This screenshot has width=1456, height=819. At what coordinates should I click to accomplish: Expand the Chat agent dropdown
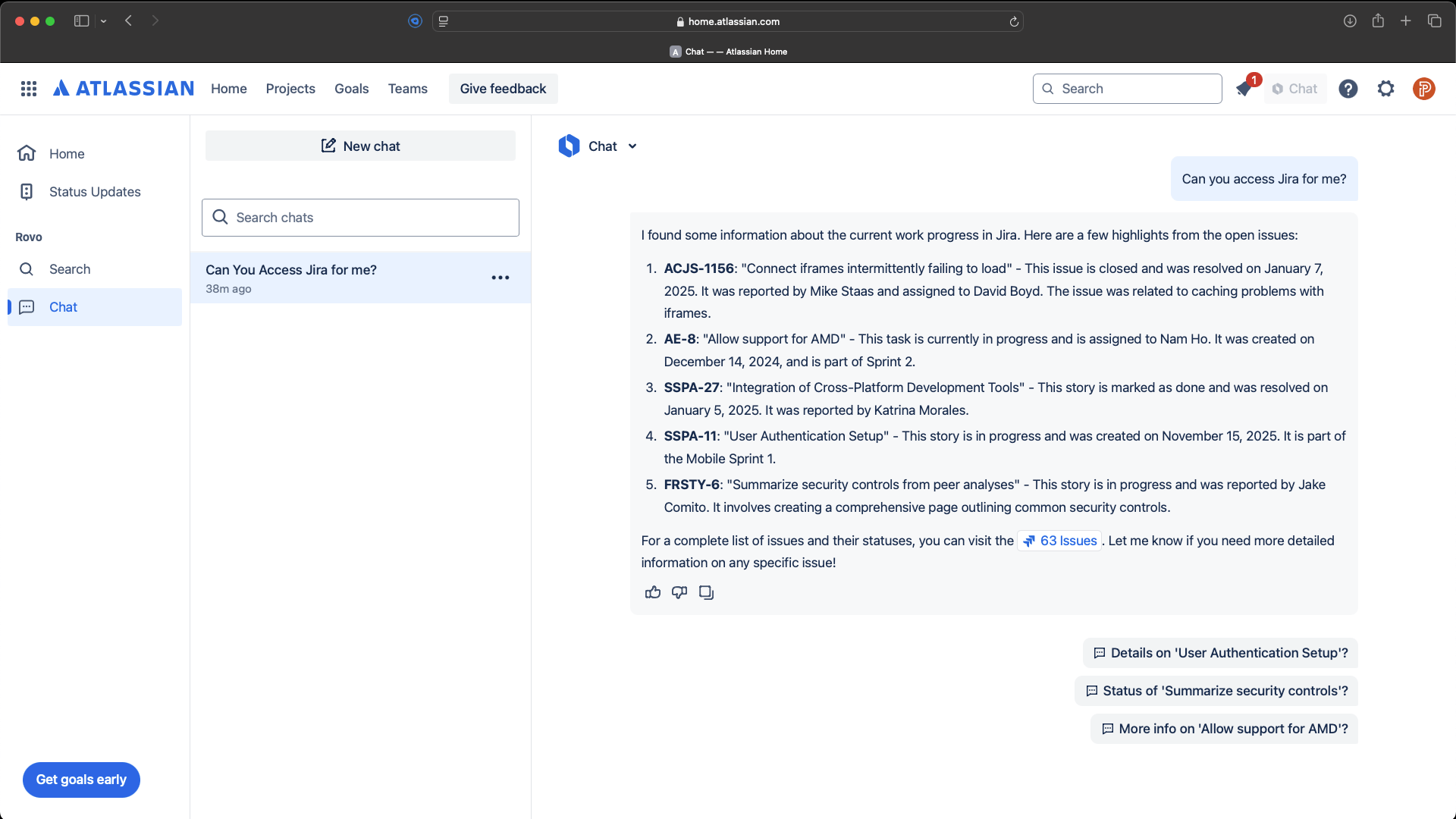[x=632, y=146]
